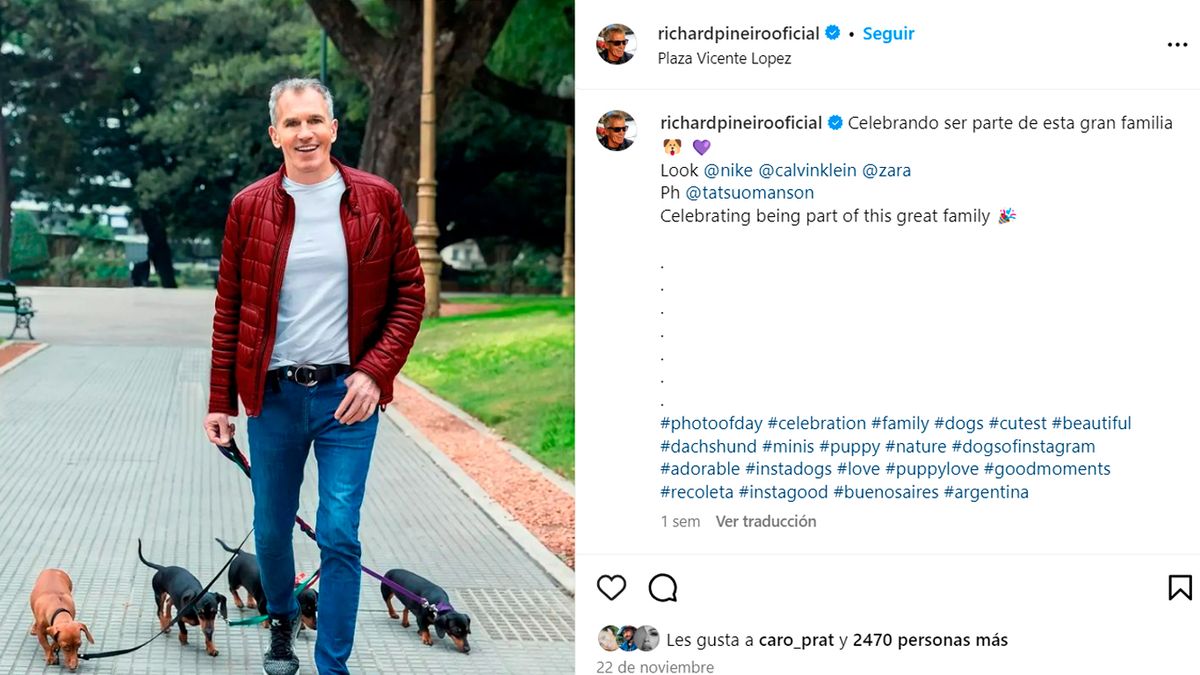This screenshot has width=1200, height=675.
Task: Open caro_prat's profile from likes
Action: point(796,640)
